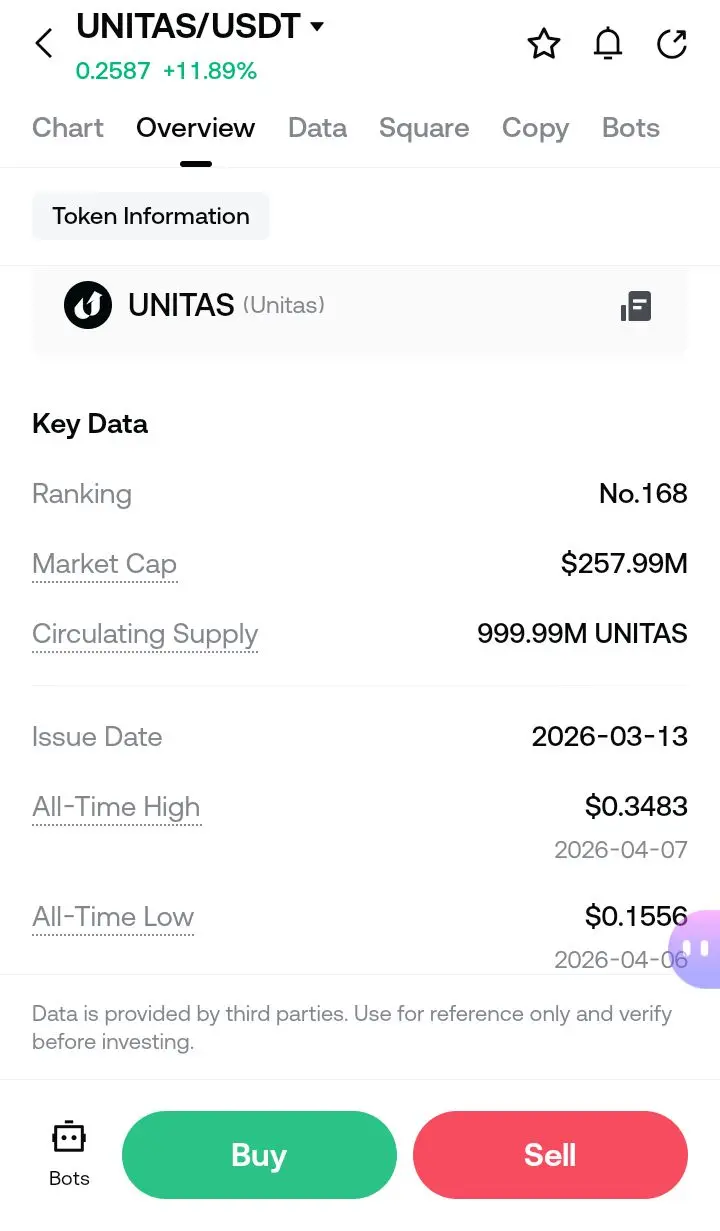
Task: Tap the Market Cap label for info
Action: point(104,564)
